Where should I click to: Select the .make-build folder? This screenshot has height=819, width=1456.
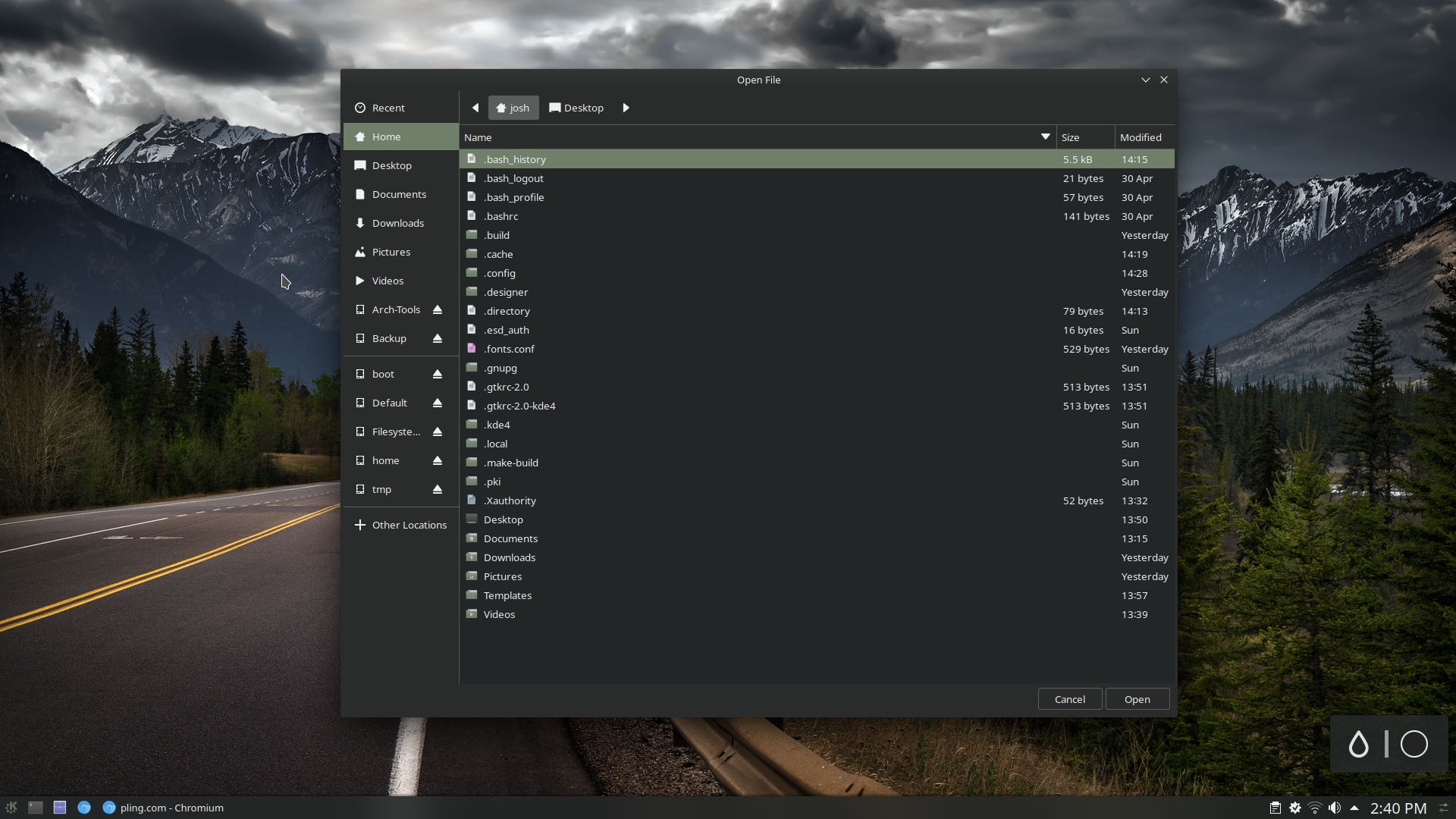tap(817, 463)
